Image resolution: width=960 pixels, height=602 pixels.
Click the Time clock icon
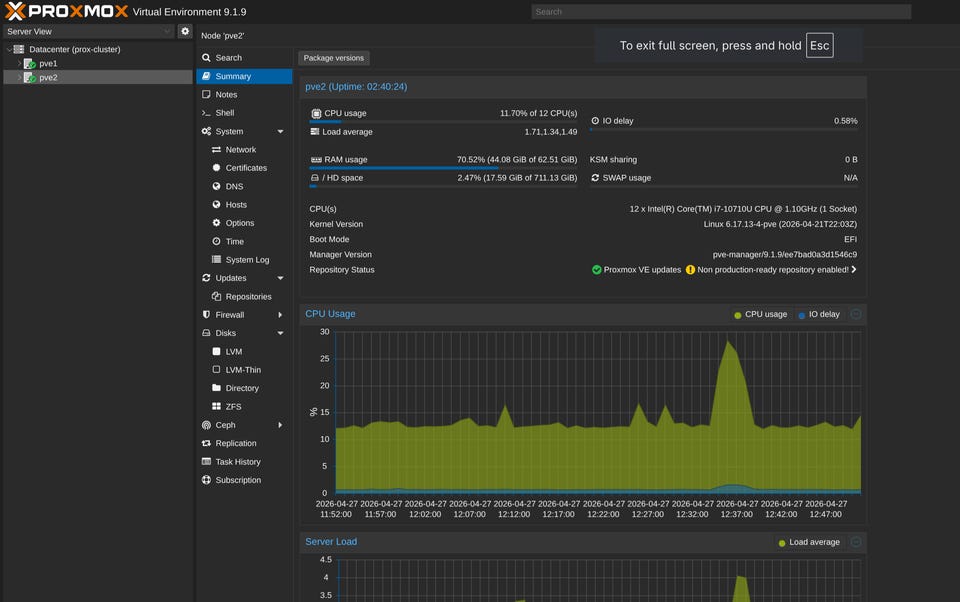[216, 241]
